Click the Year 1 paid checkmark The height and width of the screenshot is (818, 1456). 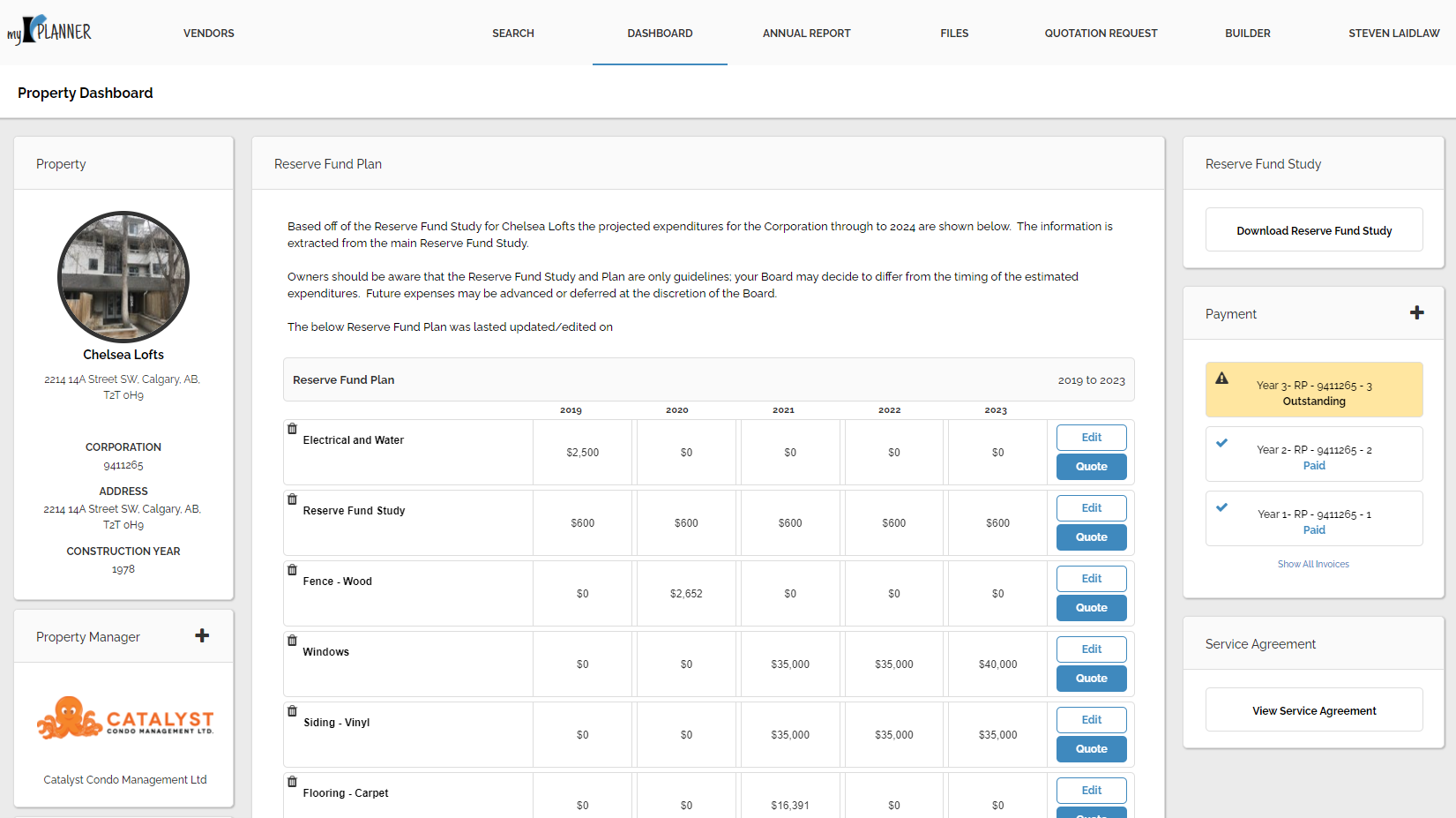pyautogui.click(x=1221, y=507)
